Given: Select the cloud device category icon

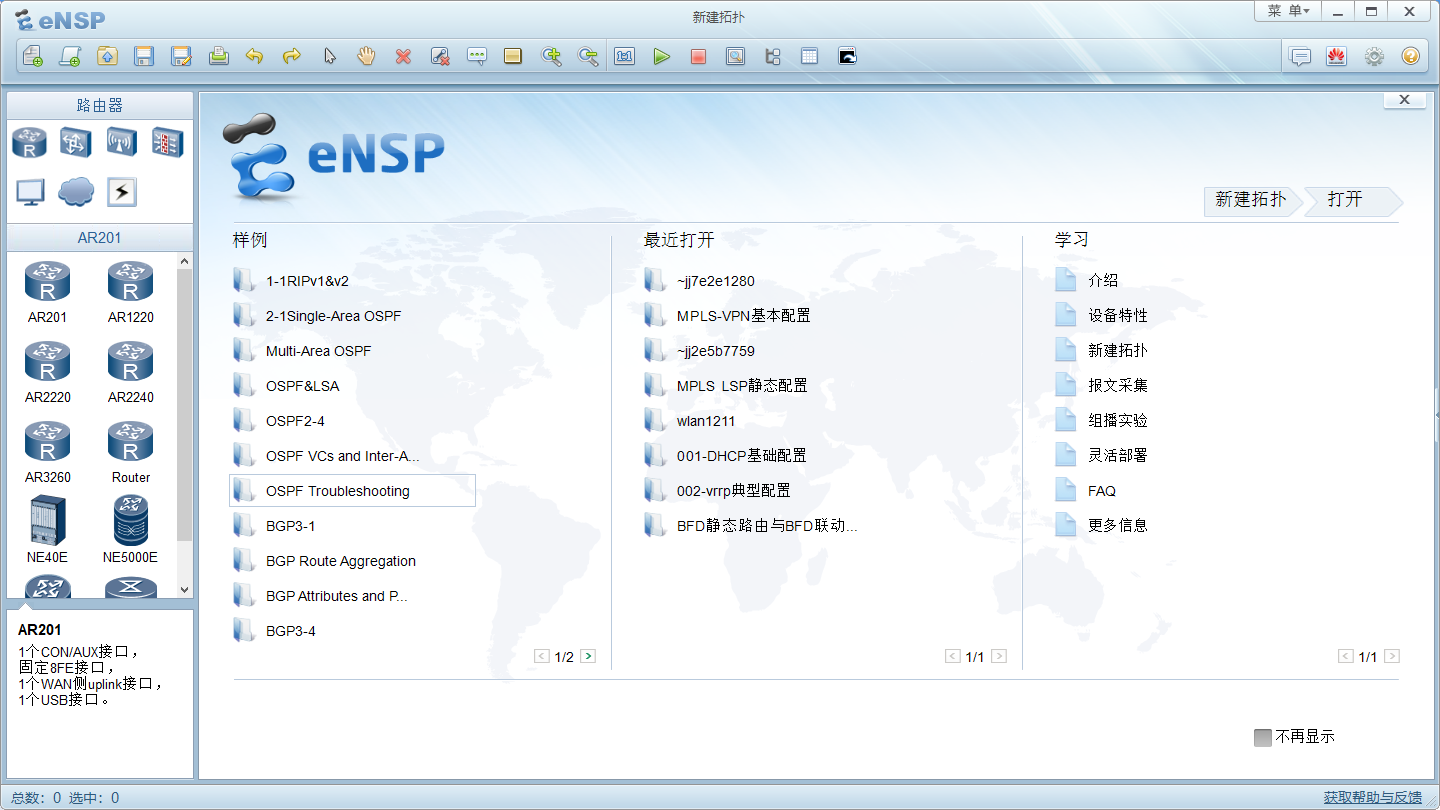Looking at the screenshot, I should [x=76, y=192].
